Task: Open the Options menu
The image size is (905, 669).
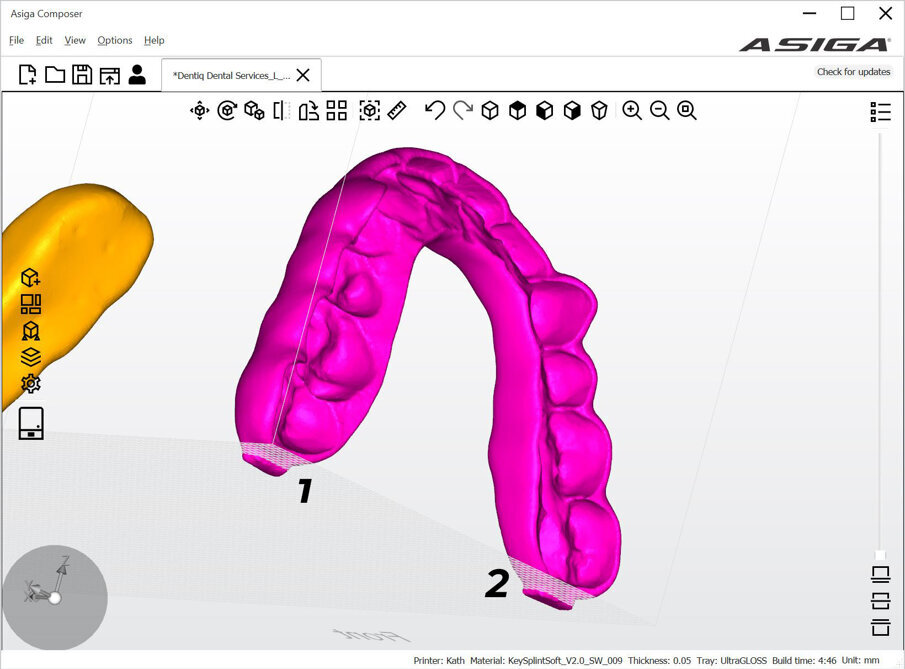Action: [115, 40]
